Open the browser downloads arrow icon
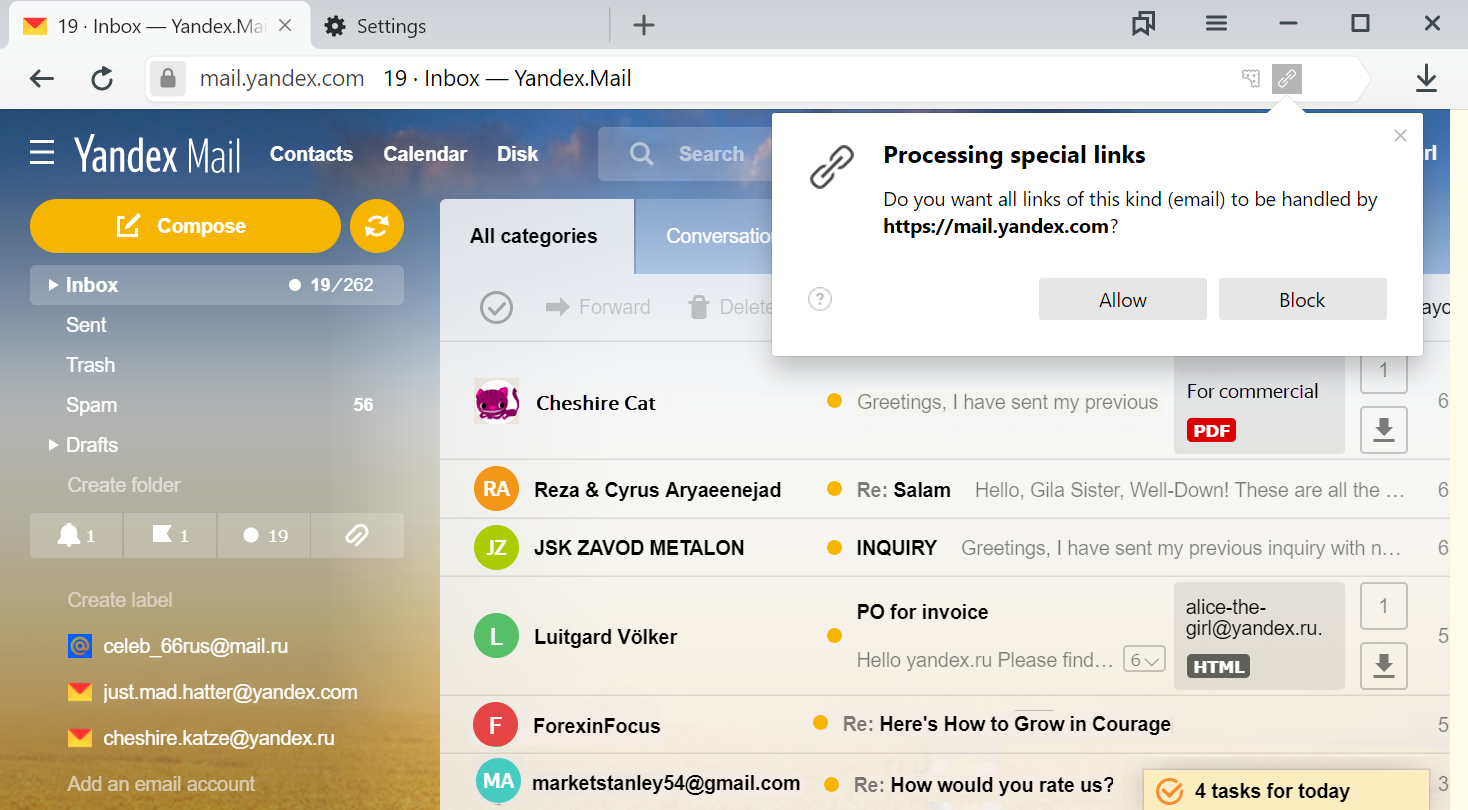 point(1426,79)
